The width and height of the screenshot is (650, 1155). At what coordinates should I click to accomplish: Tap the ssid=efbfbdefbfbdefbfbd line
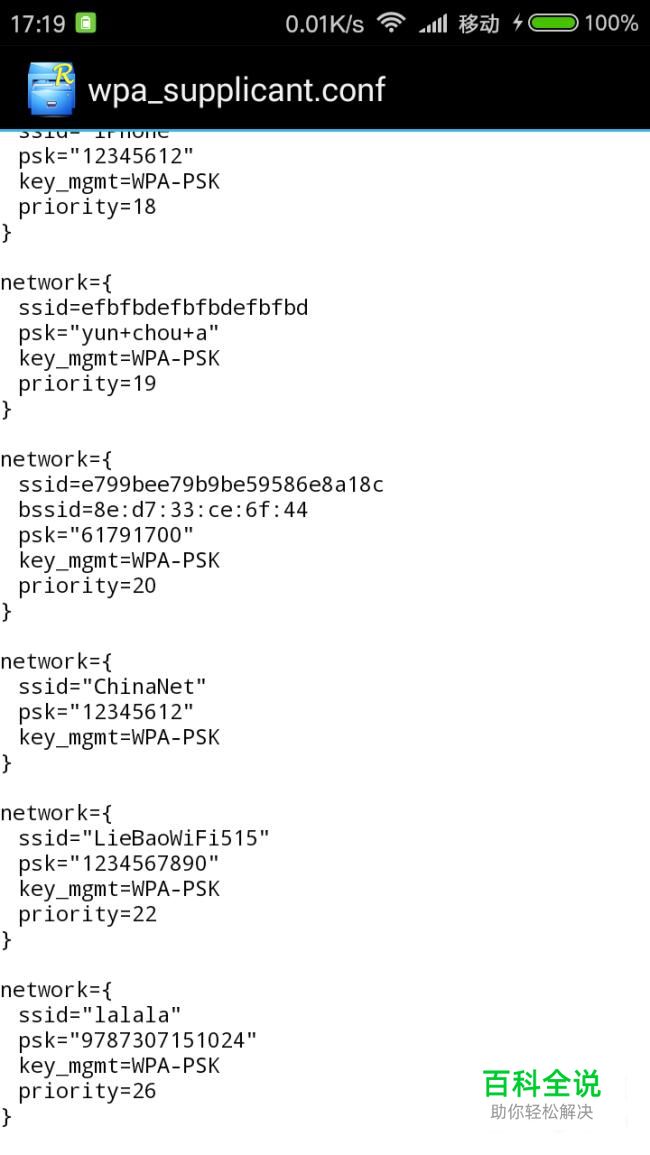pos(163,307)
